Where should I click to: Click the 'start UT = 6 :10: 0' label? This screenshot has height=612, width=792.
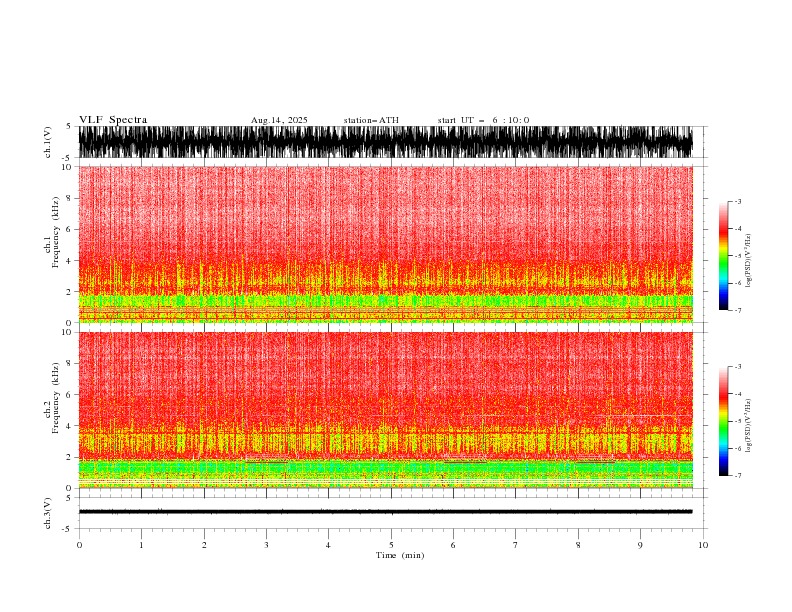pos(483,120)
